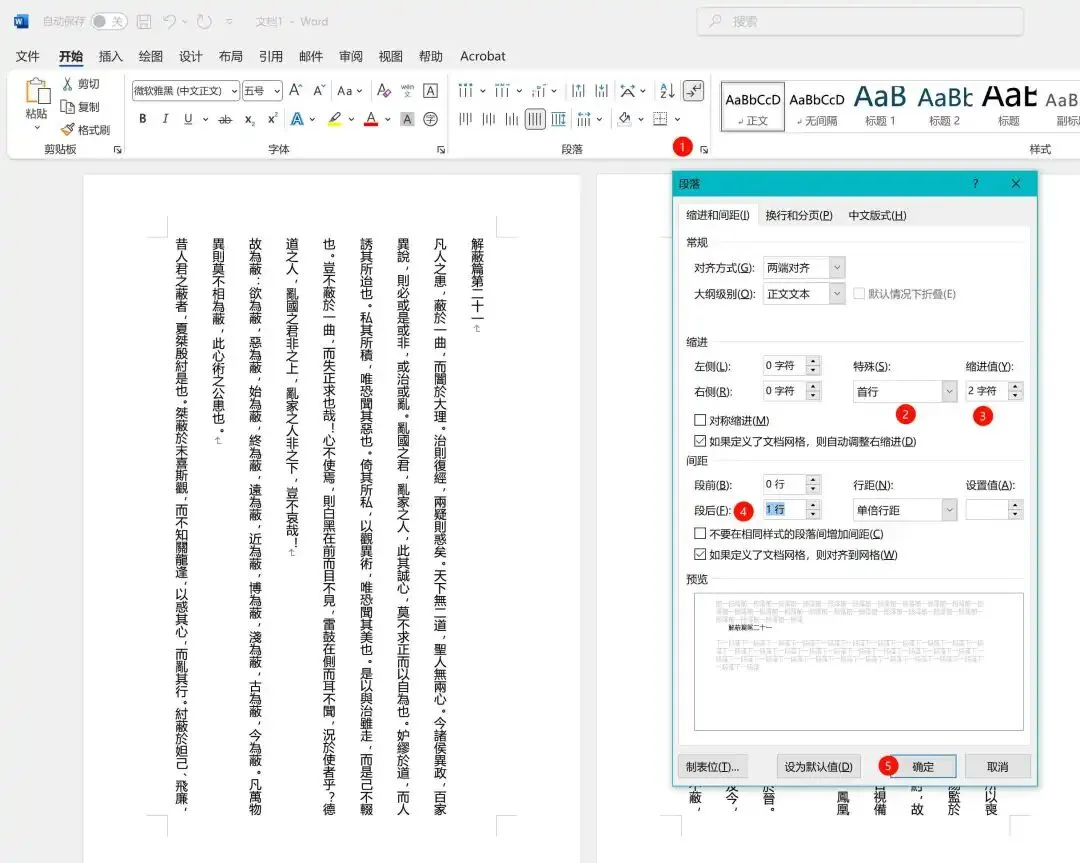
Task: Check 不要在相同样式的段落间增加间距 checkbox
Action: pos(700,534)
